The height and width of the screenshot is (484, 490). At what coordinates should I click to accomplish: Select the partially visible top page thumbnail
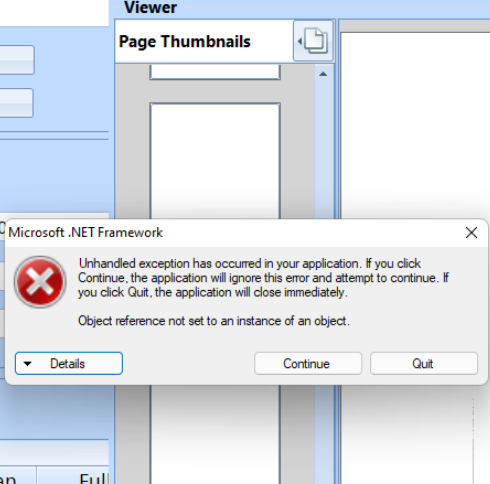[215, 72]
